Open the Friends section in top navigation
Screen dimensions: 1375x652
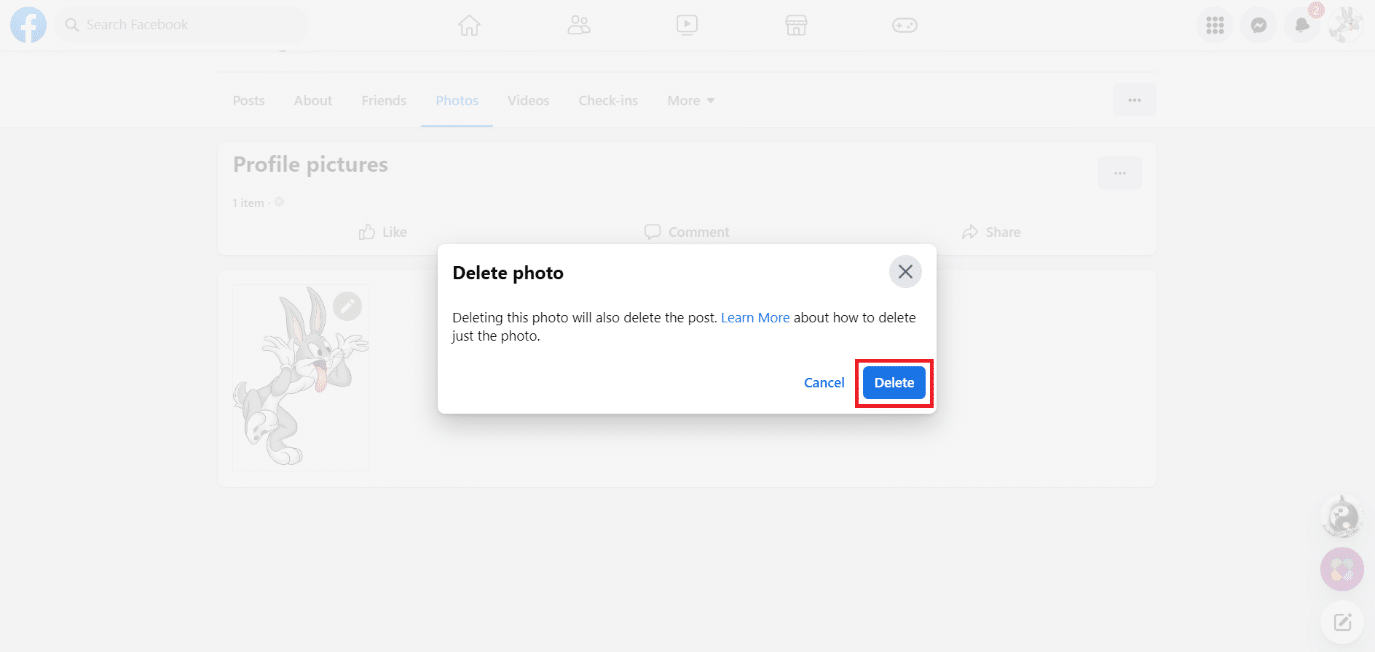click(578, 24)
